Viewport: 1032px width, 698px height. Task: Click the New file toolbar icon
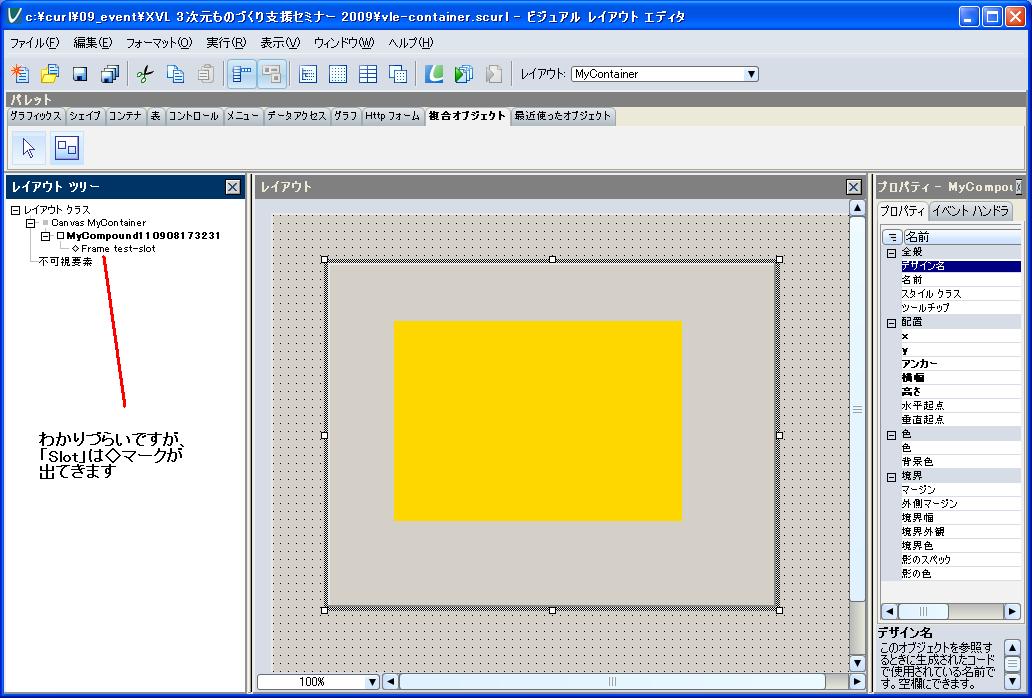click(20, 74)
